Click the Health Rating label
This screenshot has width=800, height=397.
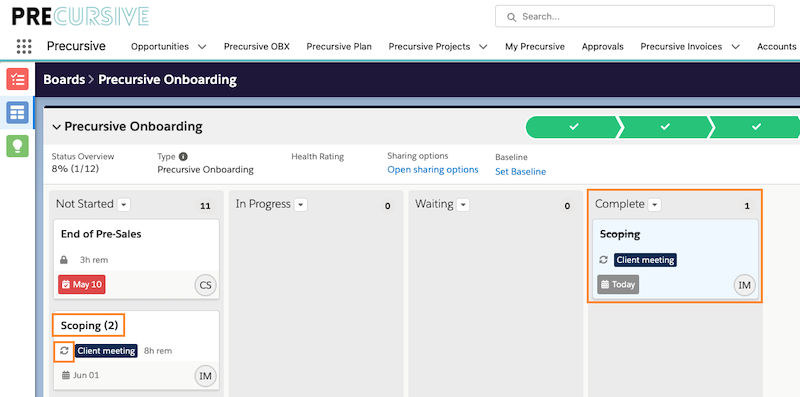317,157
